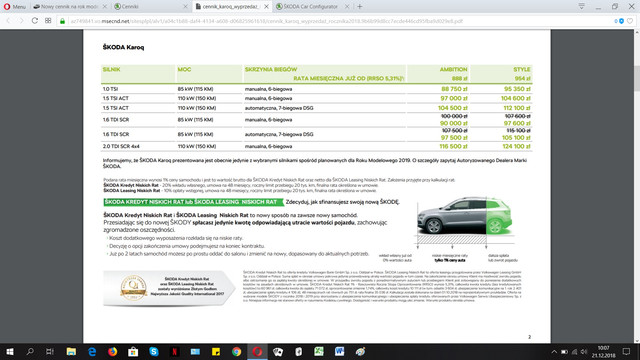Open the volume tray icon
Image resolution: width=640 pixels, height=360 pixels.
tap(584, 351)
